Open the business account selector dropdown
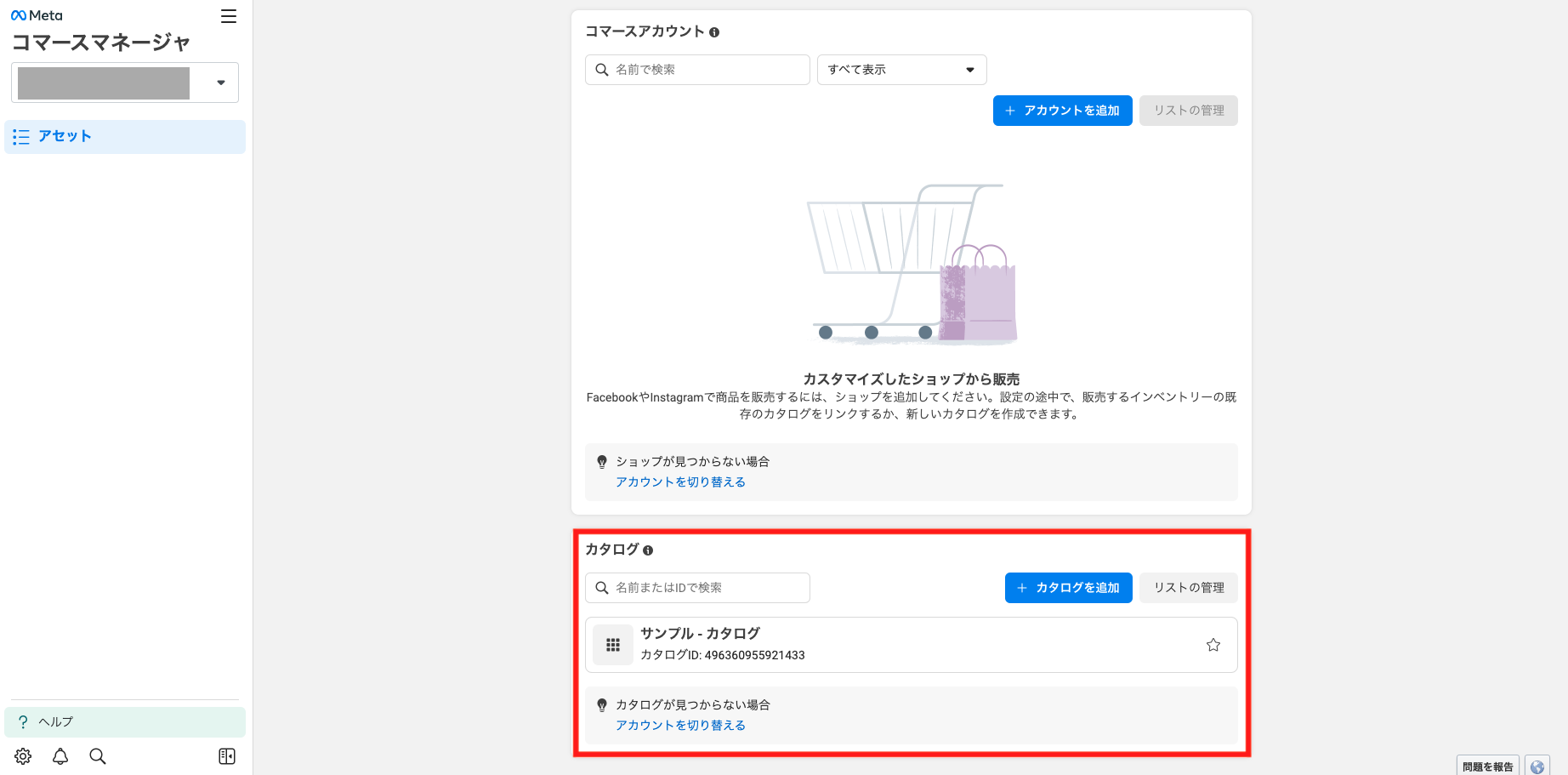The image size is (1568, 775). [x=125, y=83]
